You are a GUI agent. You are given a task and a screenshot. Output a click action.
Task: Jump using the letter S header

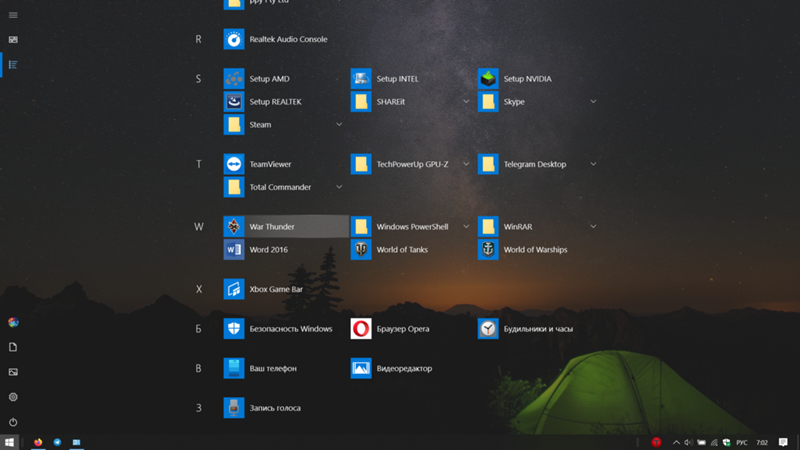[198, 79]
